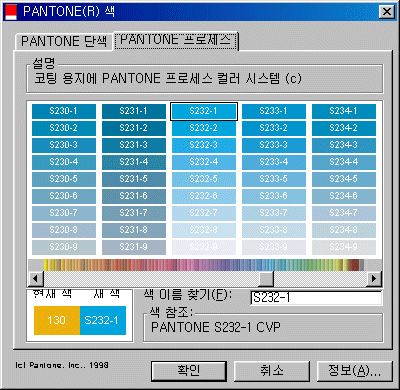Pick color S232-3
Screen dimensions: 400x390
(x=204, y=145)
